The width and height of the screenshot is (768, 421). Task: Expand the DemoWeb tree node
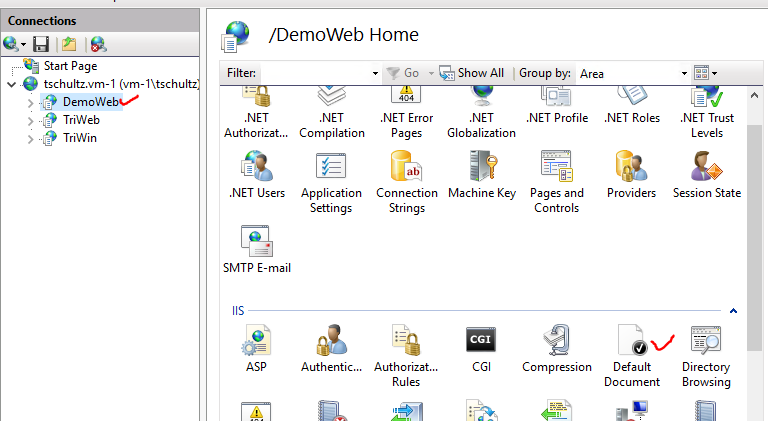[30, 102]
